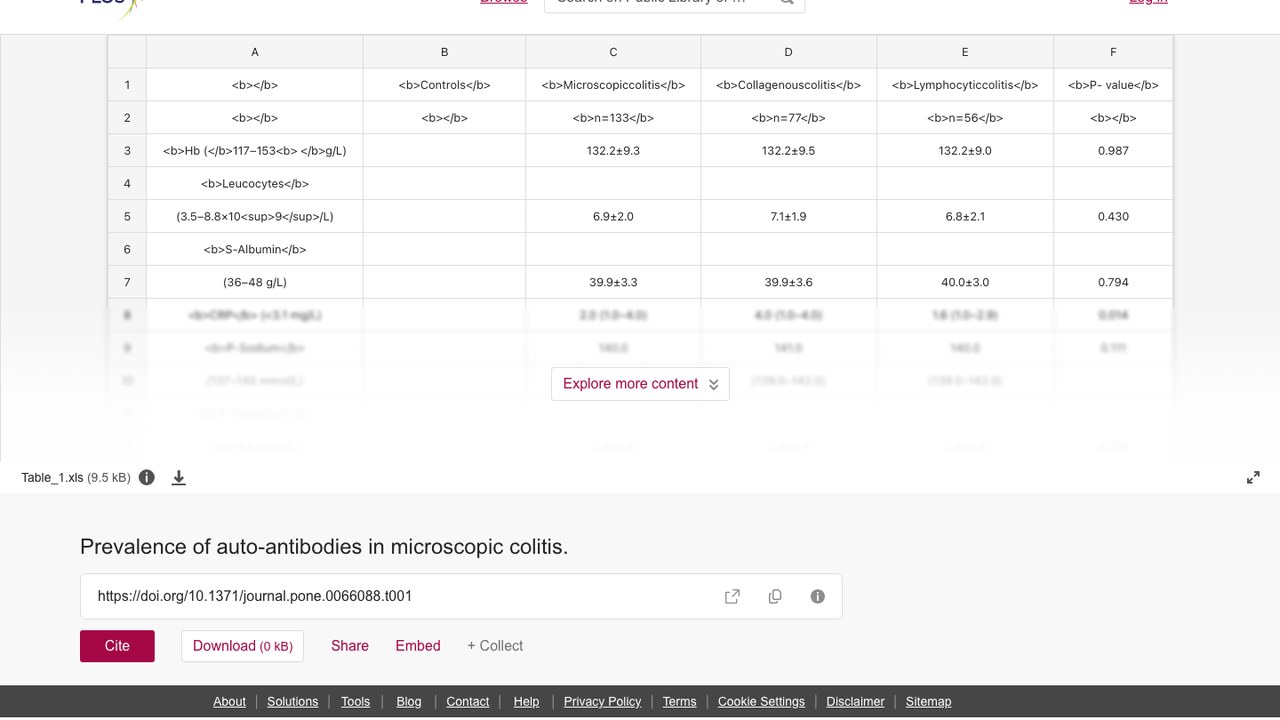The height and width of the screenshot is (720, 1280).
Task: Open the Disclaimer footer link
Action: (x=855, y=702)
